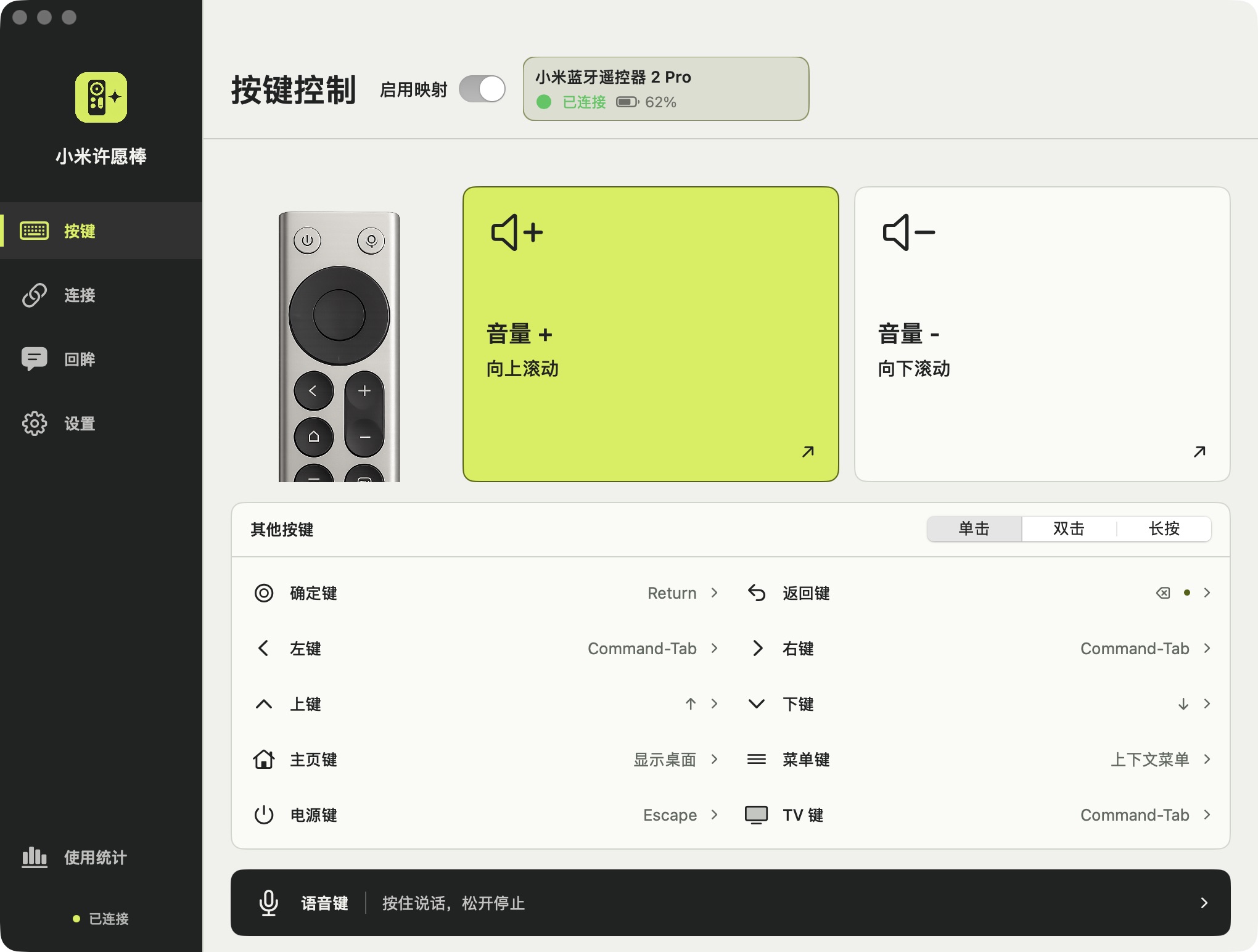Expand the 上键 mapping chevron

tap(715, 704)
